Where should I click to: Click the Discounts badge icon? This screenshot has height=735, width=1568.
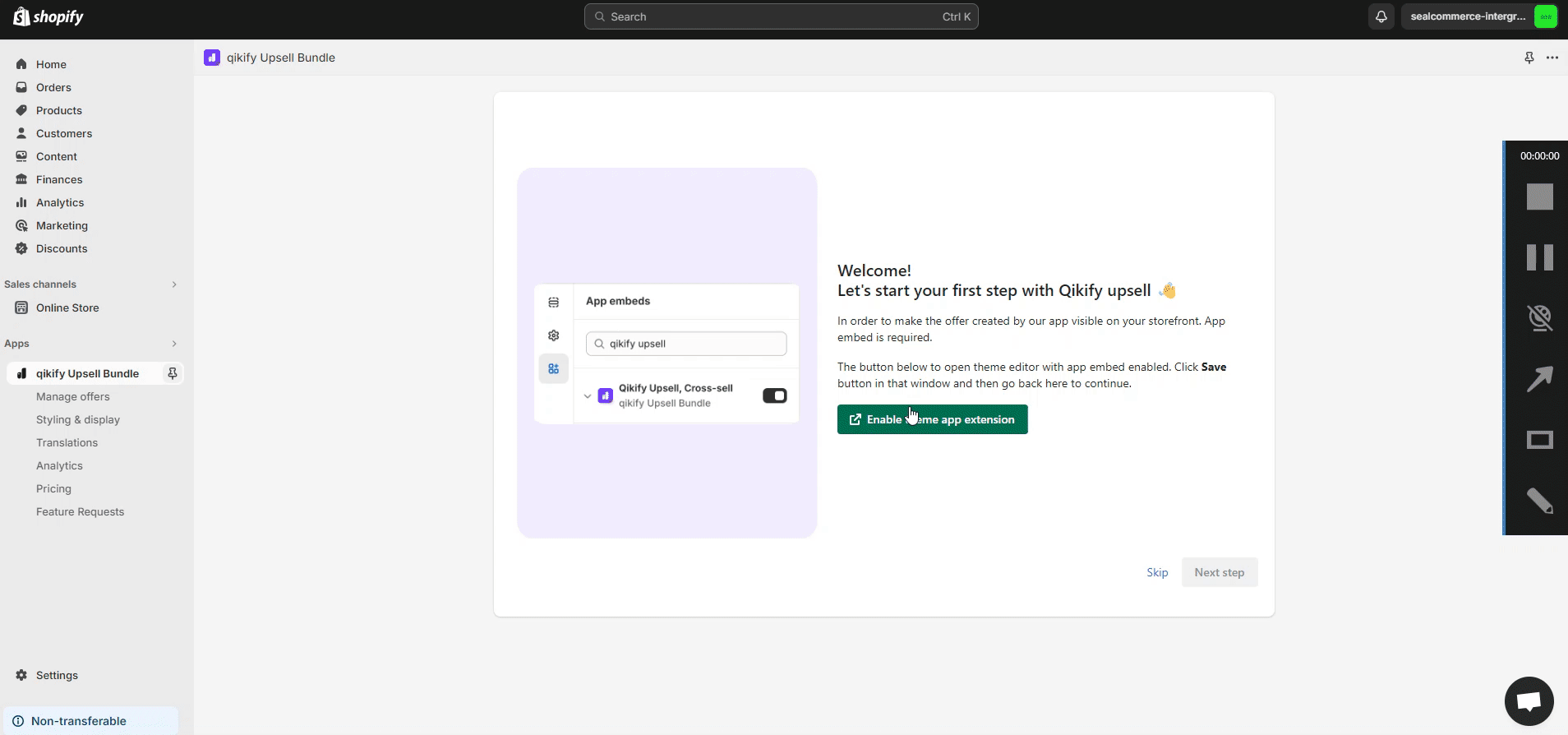pyautogui.click(x=21, y=248)
